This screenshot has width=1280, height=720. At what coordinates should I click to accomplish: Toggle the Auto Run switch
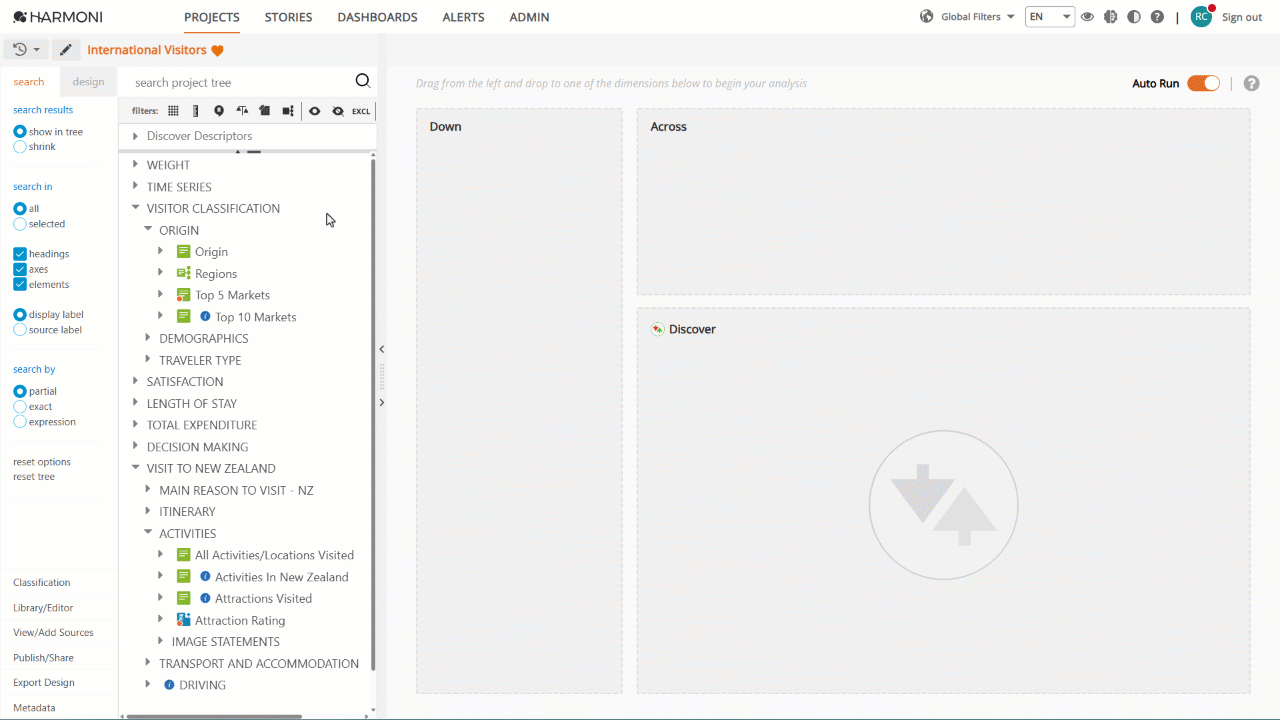[1203, 83]
